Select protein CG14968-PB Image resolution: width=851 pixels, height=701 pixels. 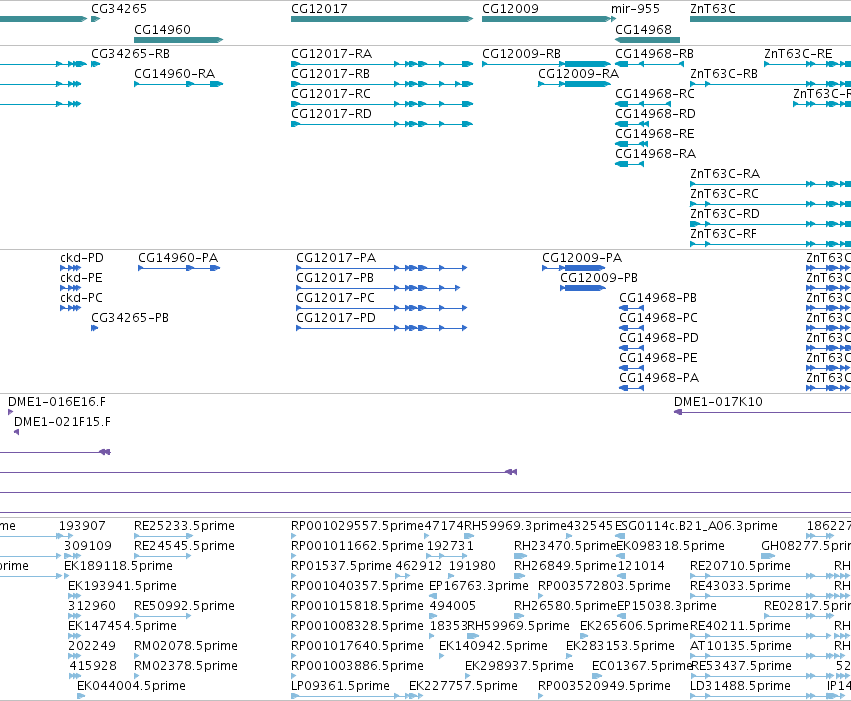658,298
